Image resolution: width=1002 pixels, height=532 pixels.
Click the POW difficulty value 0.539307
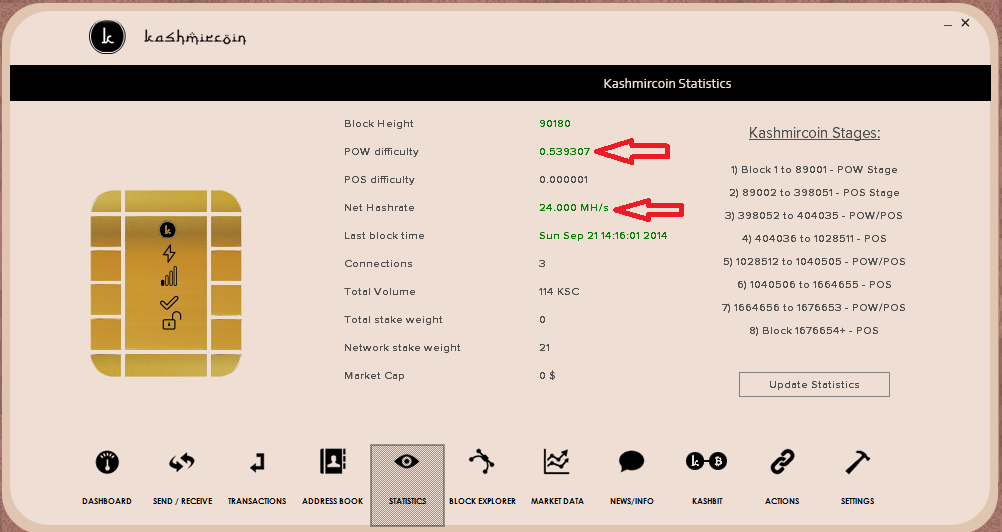point(565,152)
